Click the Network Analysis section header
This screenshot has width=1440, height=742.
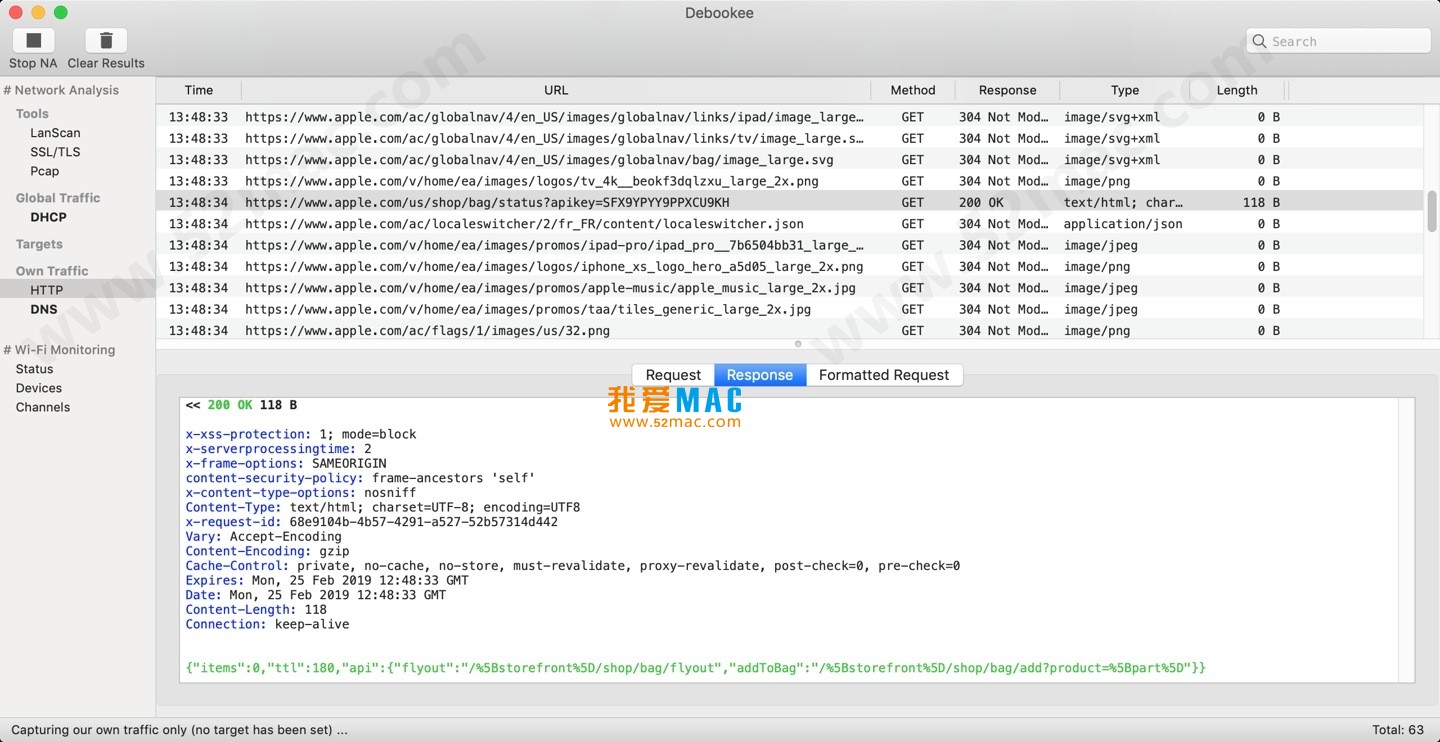point(63,90)
